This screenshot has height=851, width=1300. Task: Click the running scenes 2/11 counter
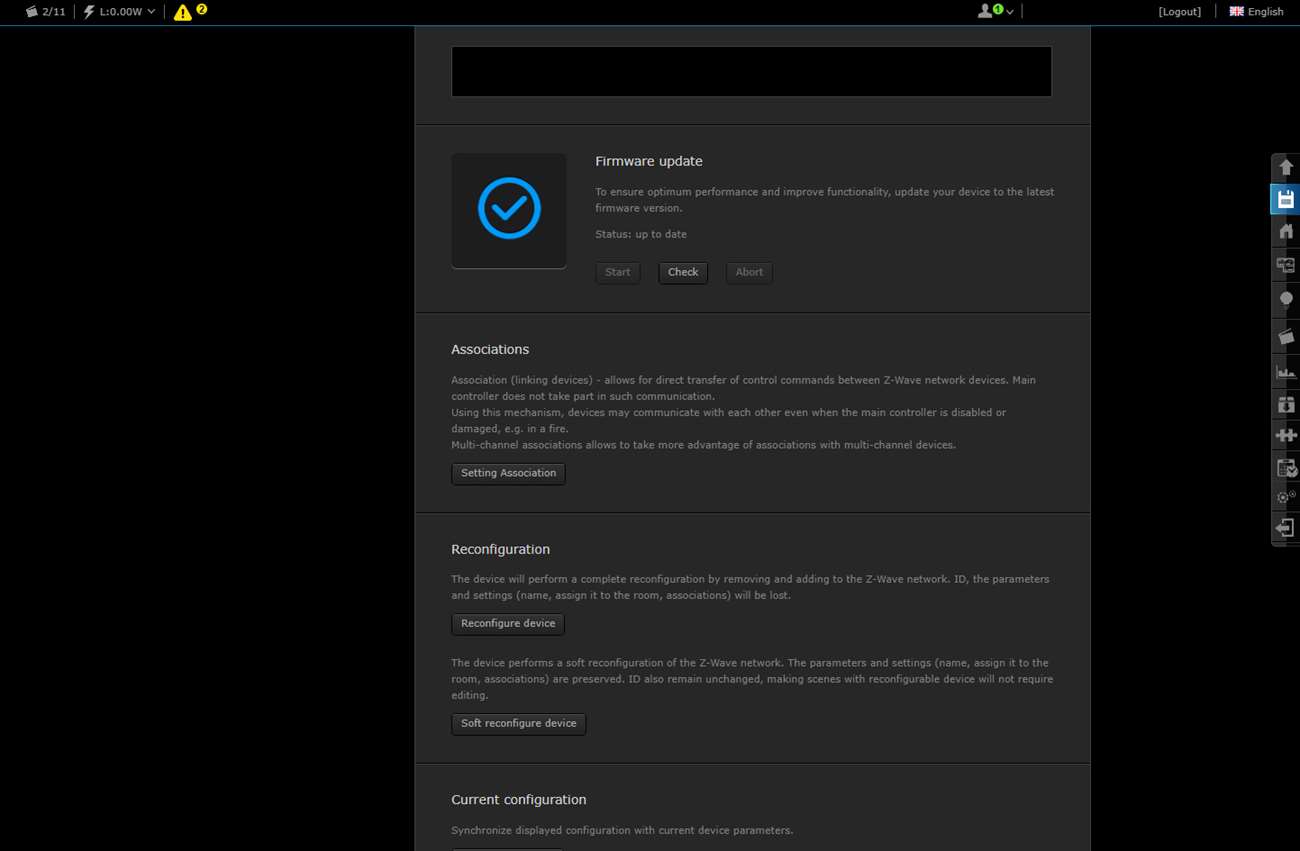(45, 12)
